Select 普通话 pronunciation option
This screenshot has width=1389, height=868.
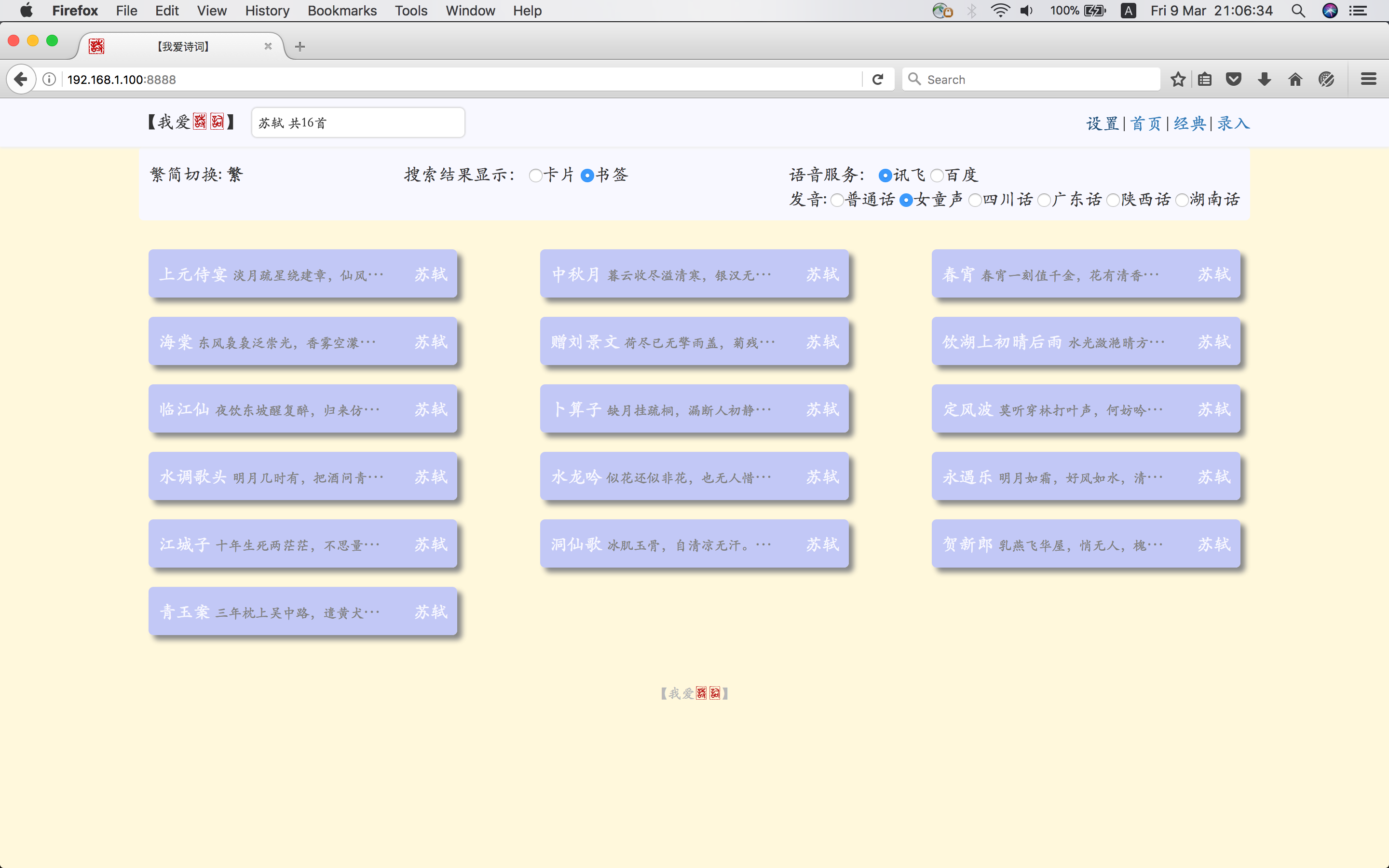837,200
